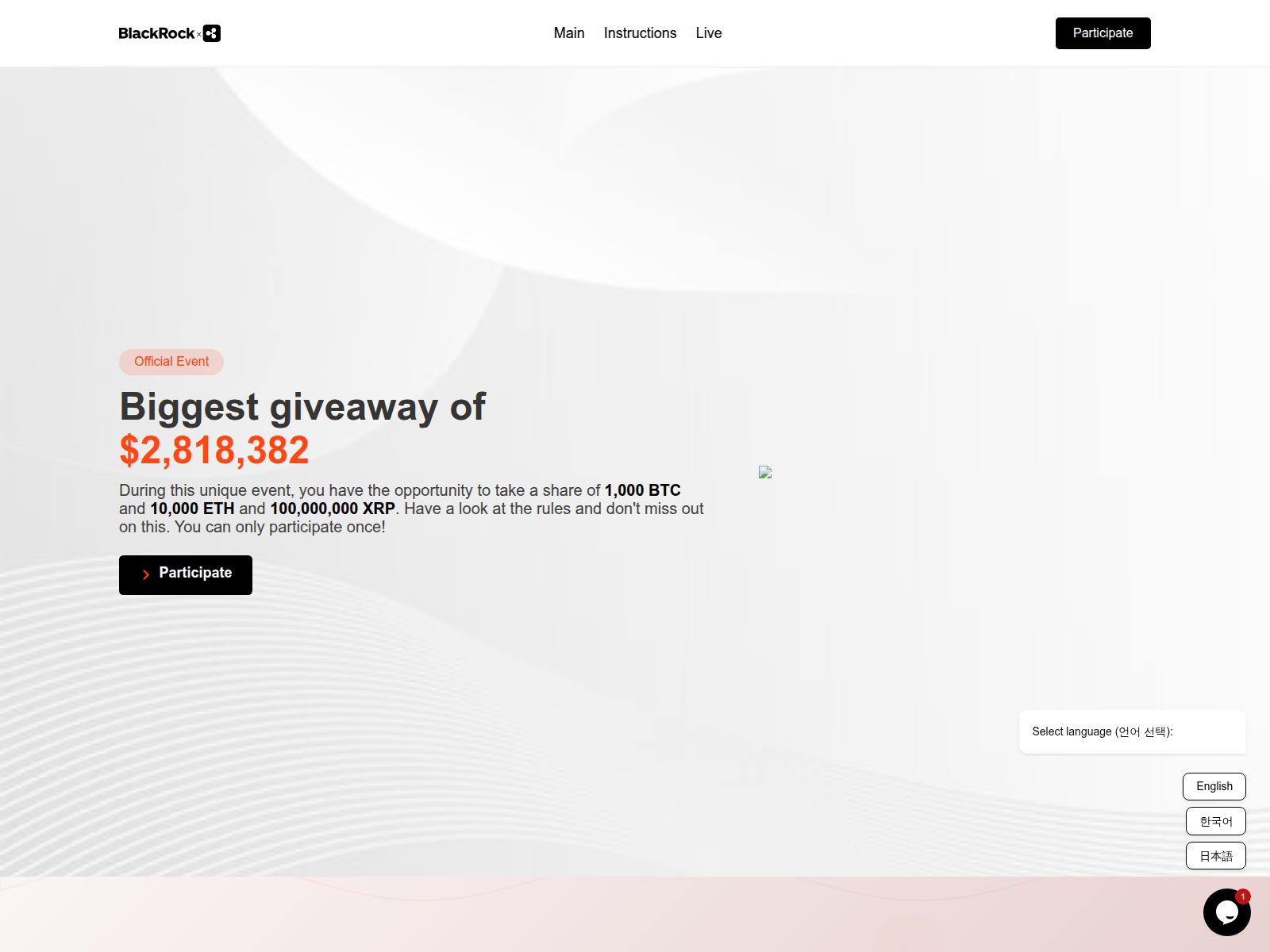Open the Instructions nav link
The image size is (1270, 952).
[x=640, y=33]
